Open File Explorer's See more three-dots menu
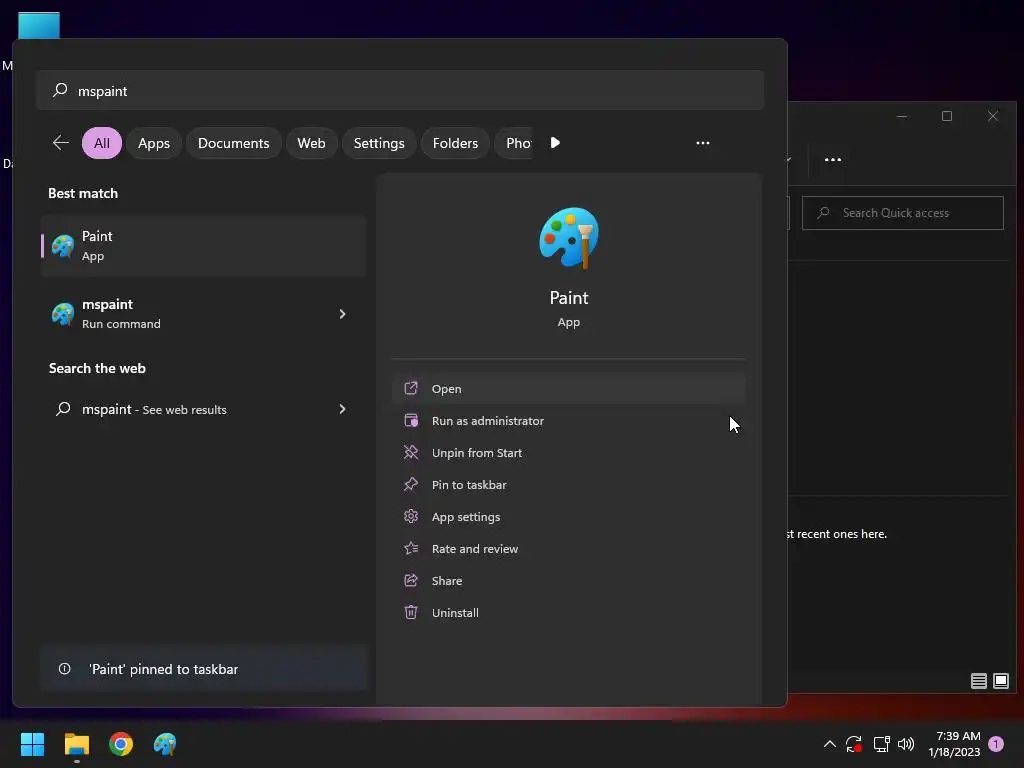The height and width of the screenshot is (768, 1024). tap(833, 159)
